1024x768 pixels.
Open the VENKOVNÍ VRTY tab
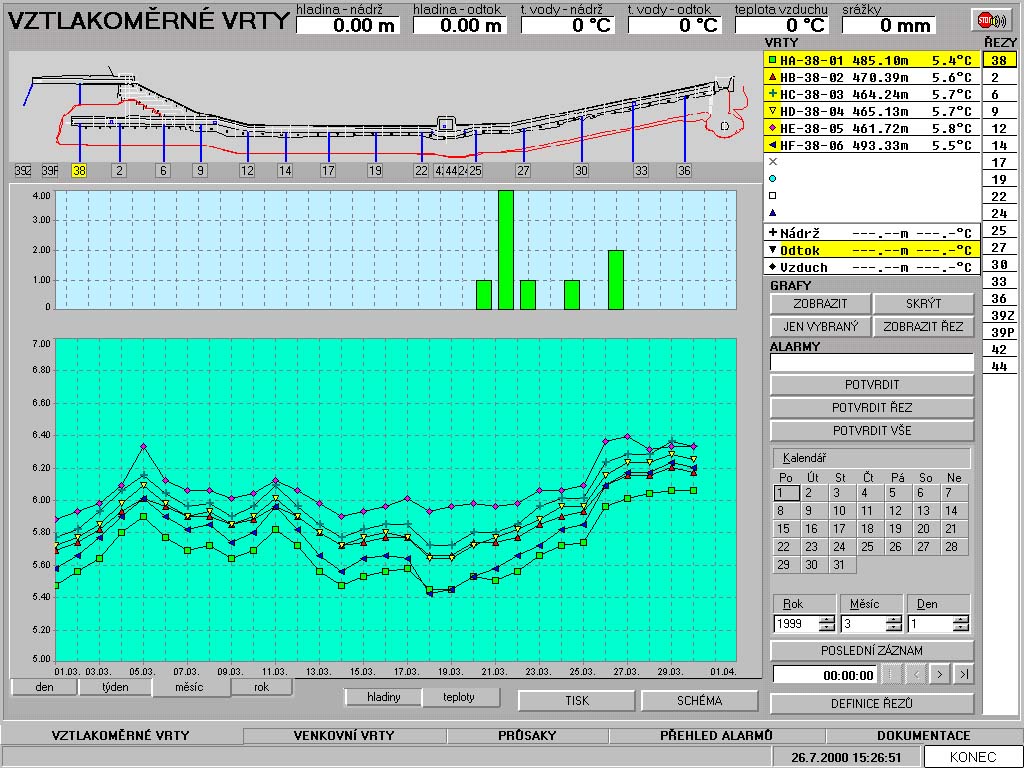pos(344,736)
